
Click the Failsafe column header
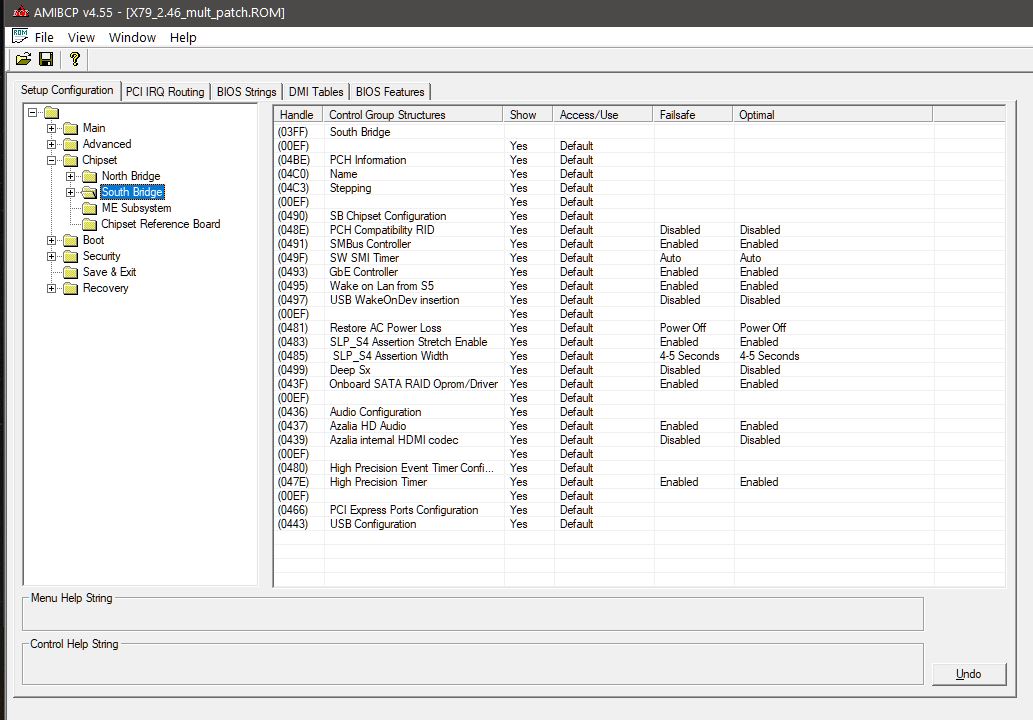click(694, 115)
